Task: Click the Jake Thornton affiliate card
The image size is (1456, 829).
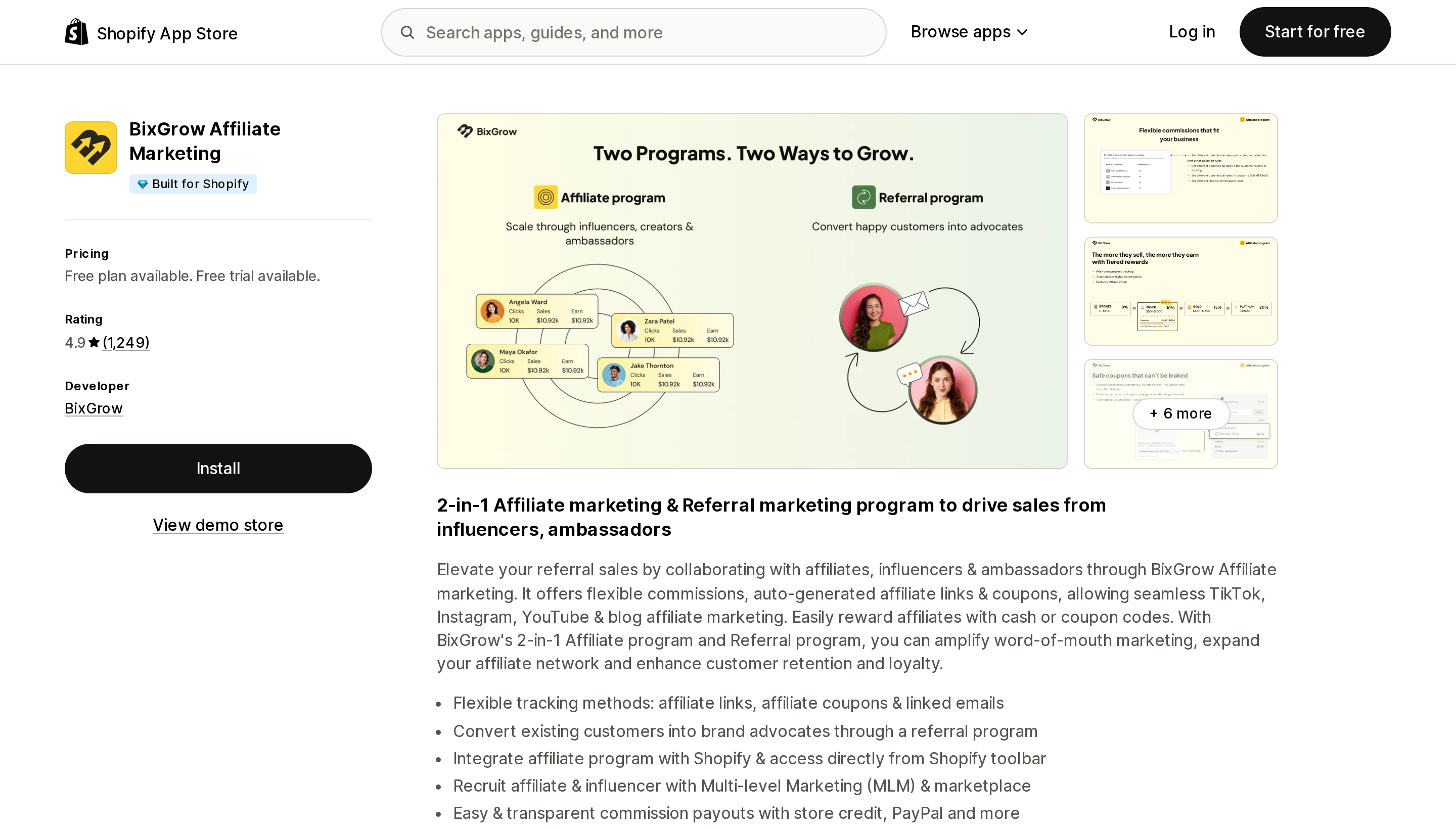Action: pyautogui.click(x=658, y=375)
